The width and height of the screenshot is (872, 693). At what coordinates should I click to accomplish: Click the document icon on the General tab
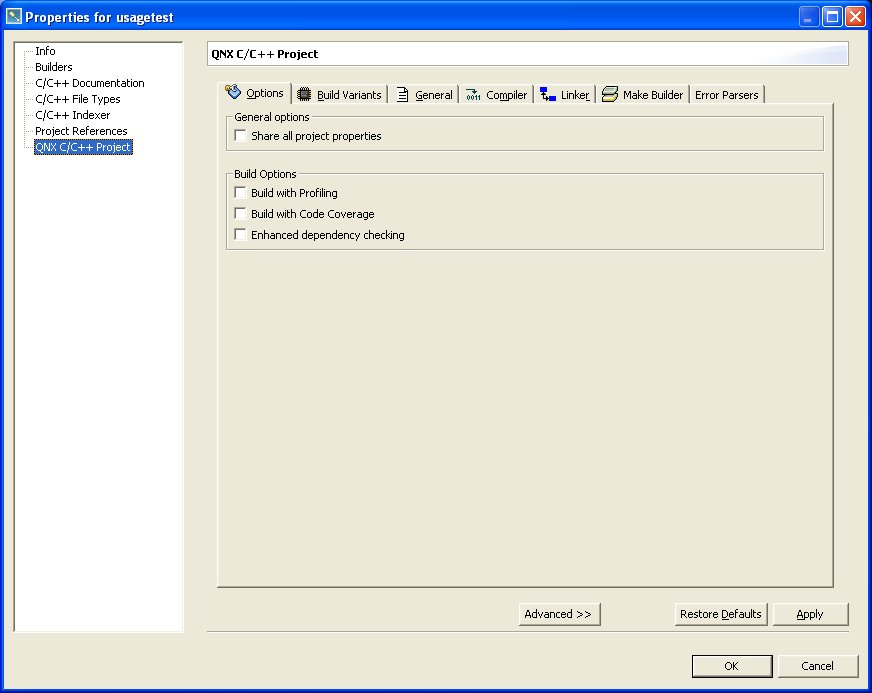[x=401, y=93]
